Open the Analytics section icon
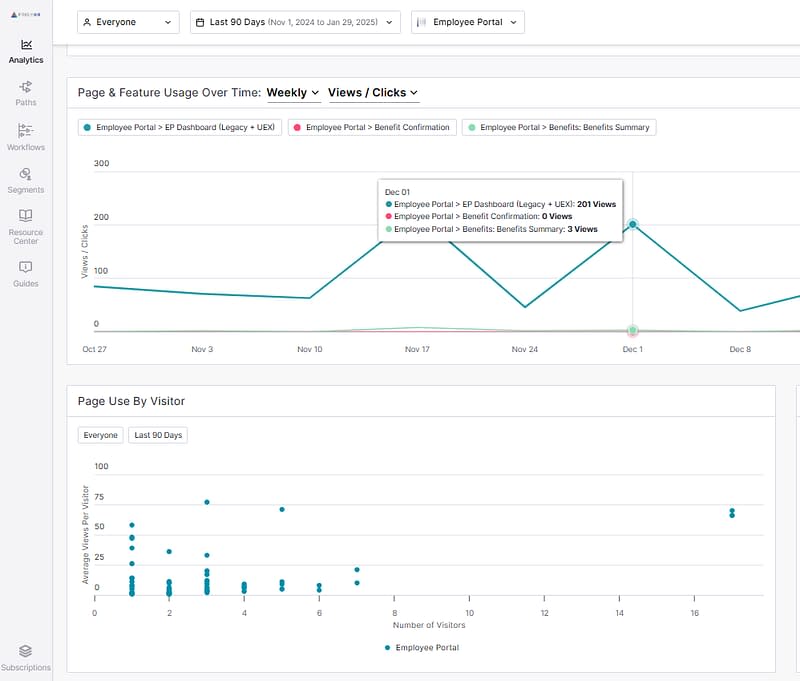 (26, 45)
